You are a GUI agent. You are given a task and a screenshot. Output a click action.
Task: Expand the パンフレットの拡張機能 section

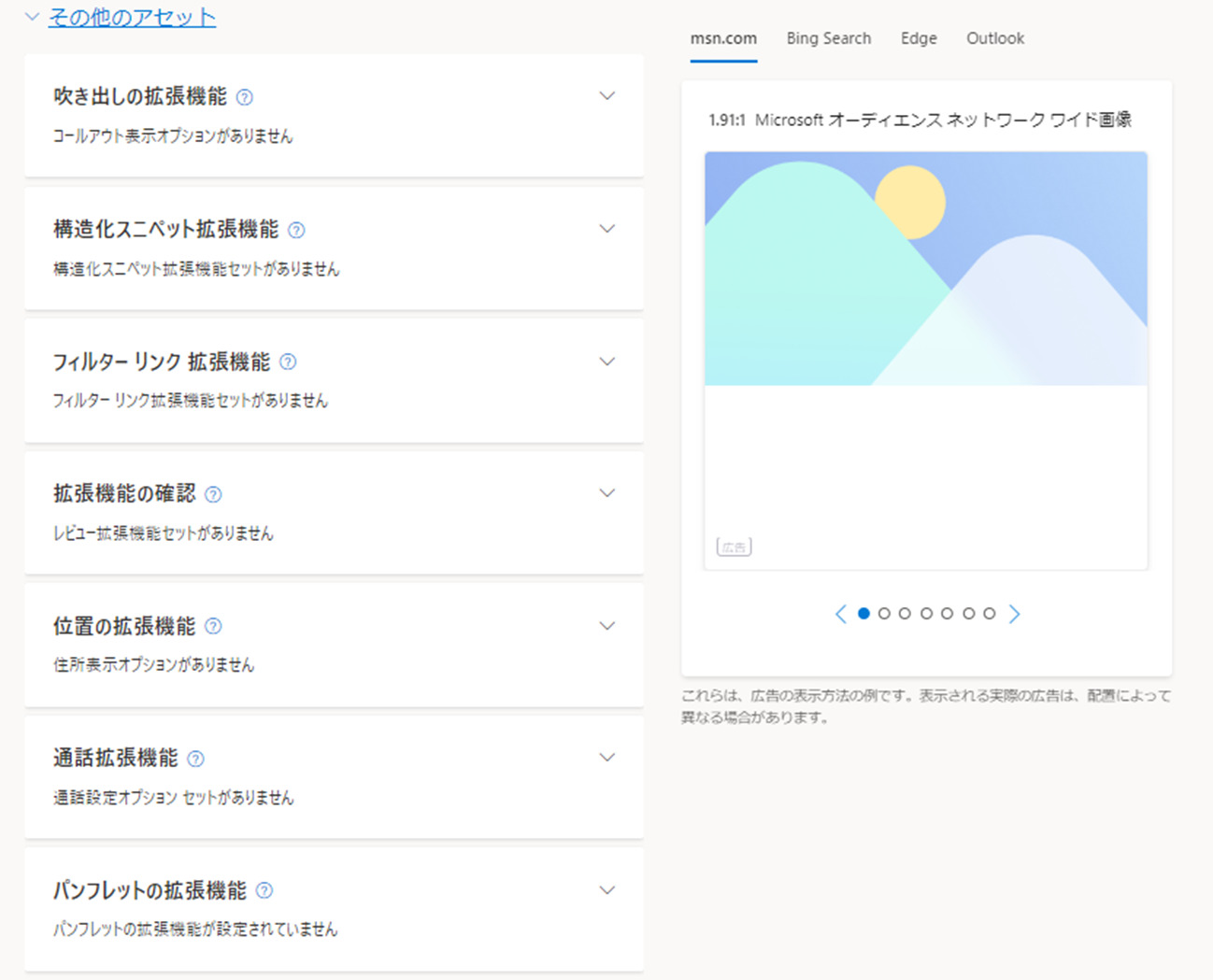[606, 890]
